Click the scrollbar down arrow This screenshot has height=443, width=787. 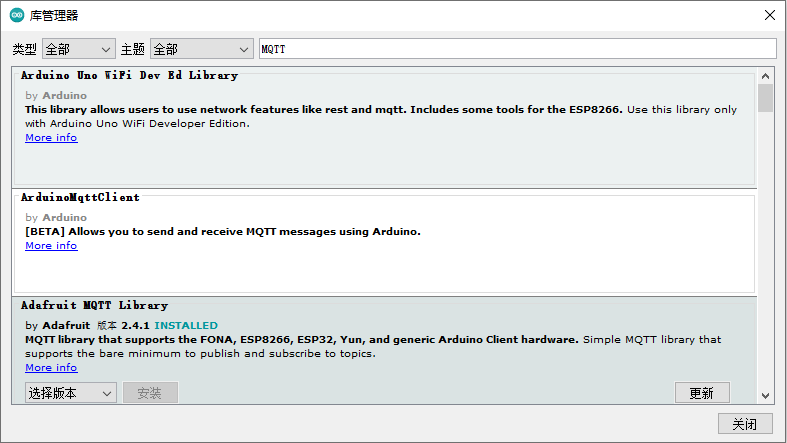click(x=765, y=396)
